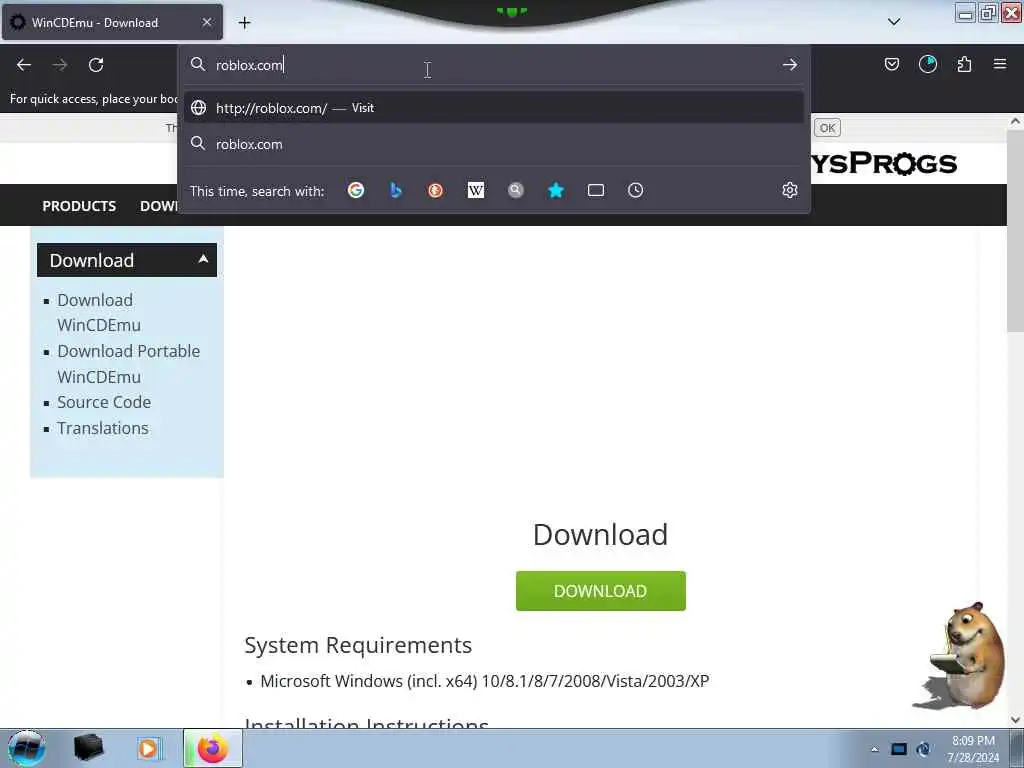
Task: Click the scrollbar up arrow
Action: (x=1015, y=121)
